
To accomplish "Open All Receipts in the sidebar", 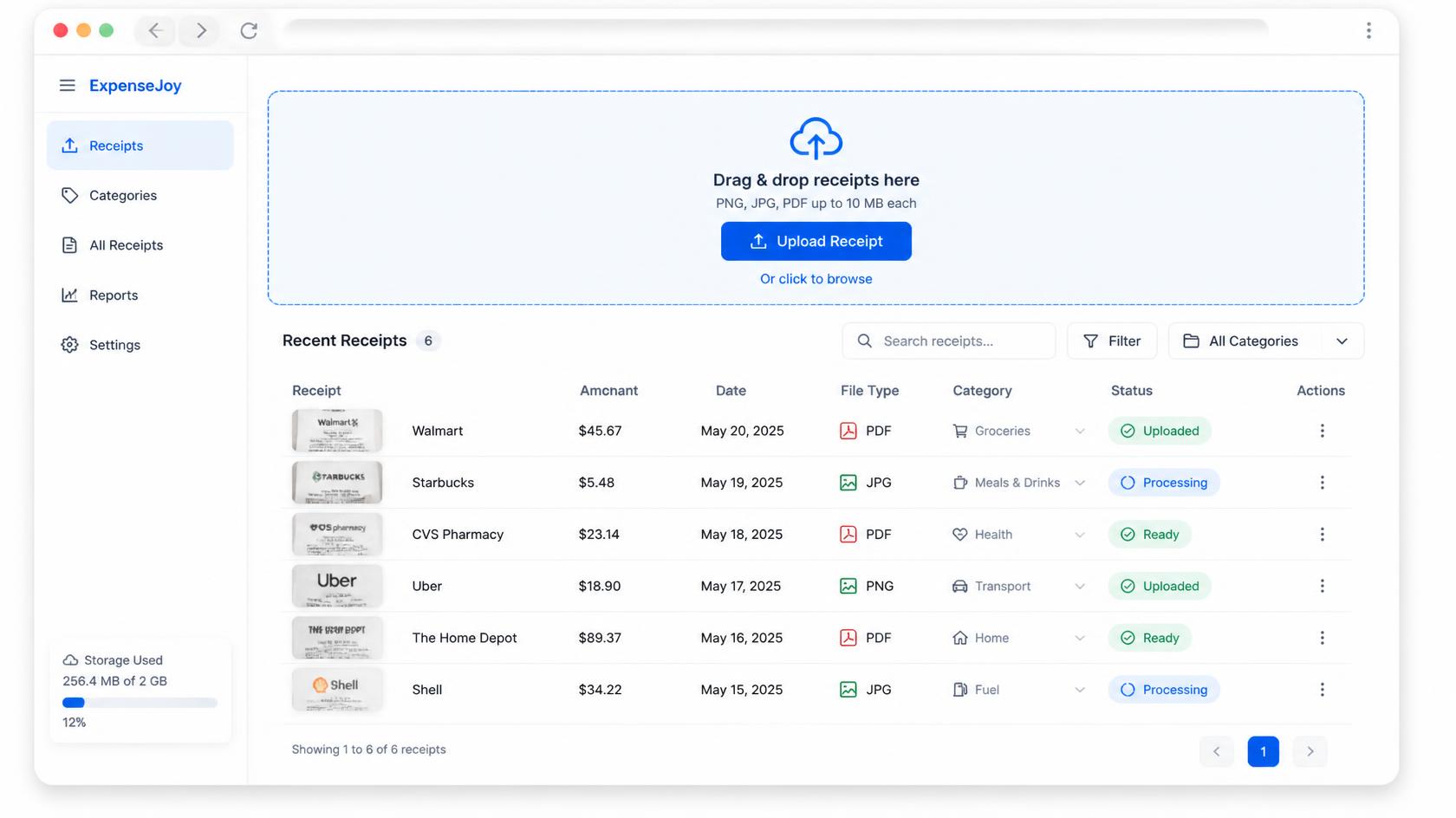I will [x=140, y=245].
